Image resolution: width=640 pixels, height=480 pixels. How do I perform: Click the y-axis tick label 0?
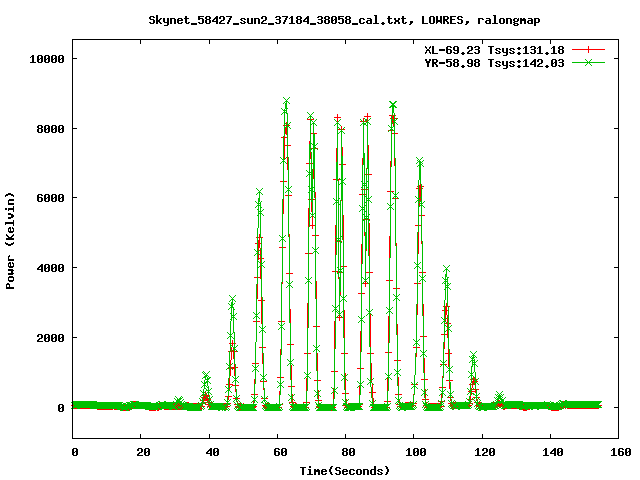[x=61, y=408]
